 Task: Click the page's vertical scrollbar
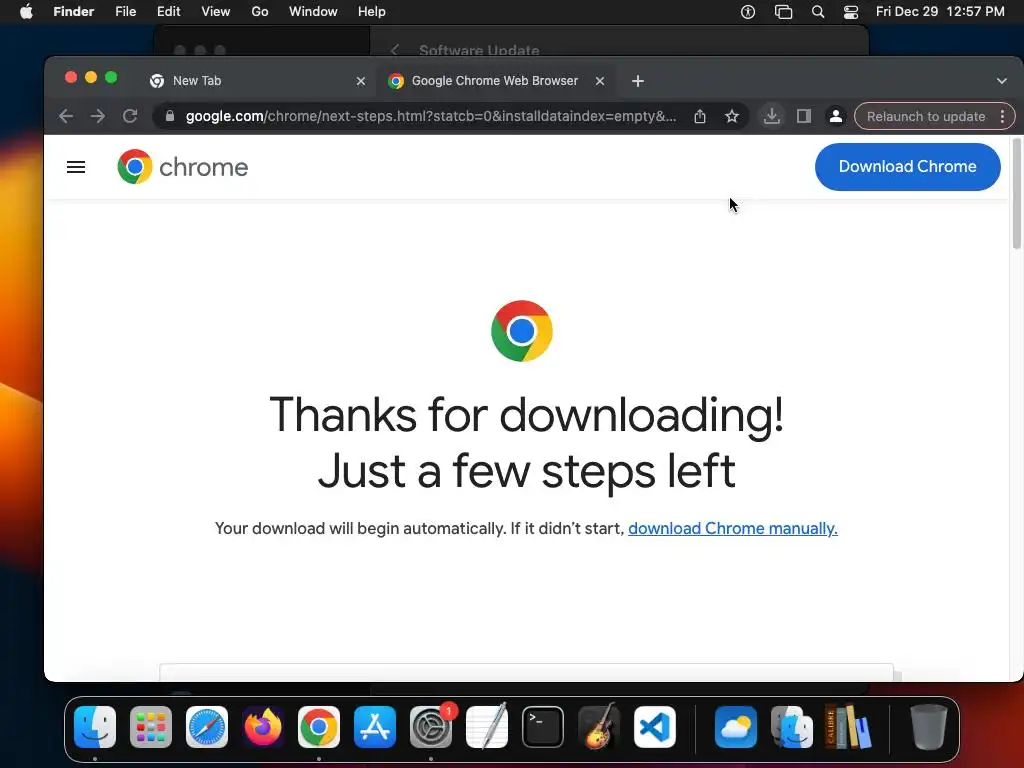click(1017, 193)
